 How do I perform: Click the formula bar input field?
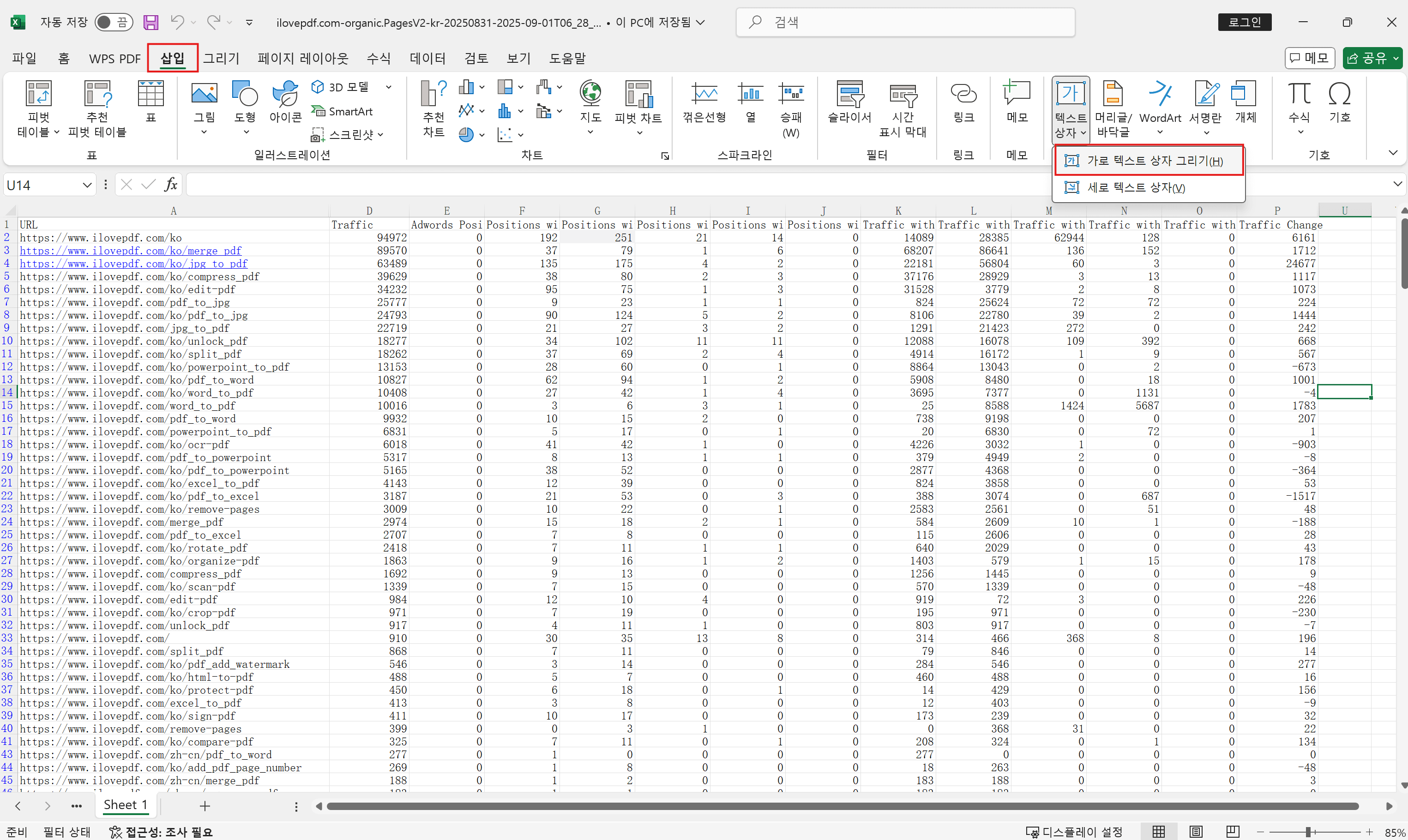pyautogui.click(x=787, y=185)
